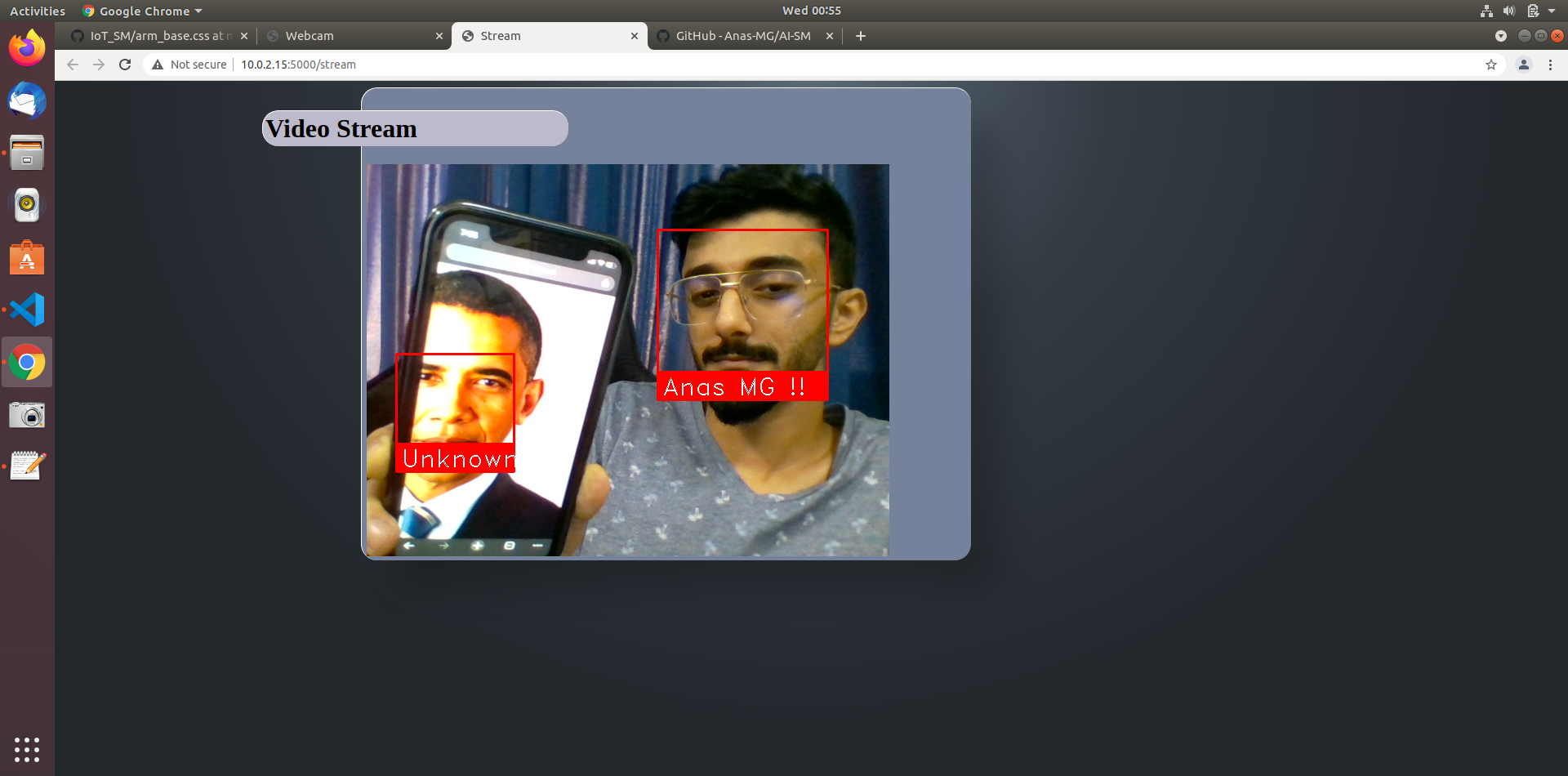1568x776 pixels.
Task: Open the GitHub Anas-MG/AI-SM tab
Action: pos(742,36)
